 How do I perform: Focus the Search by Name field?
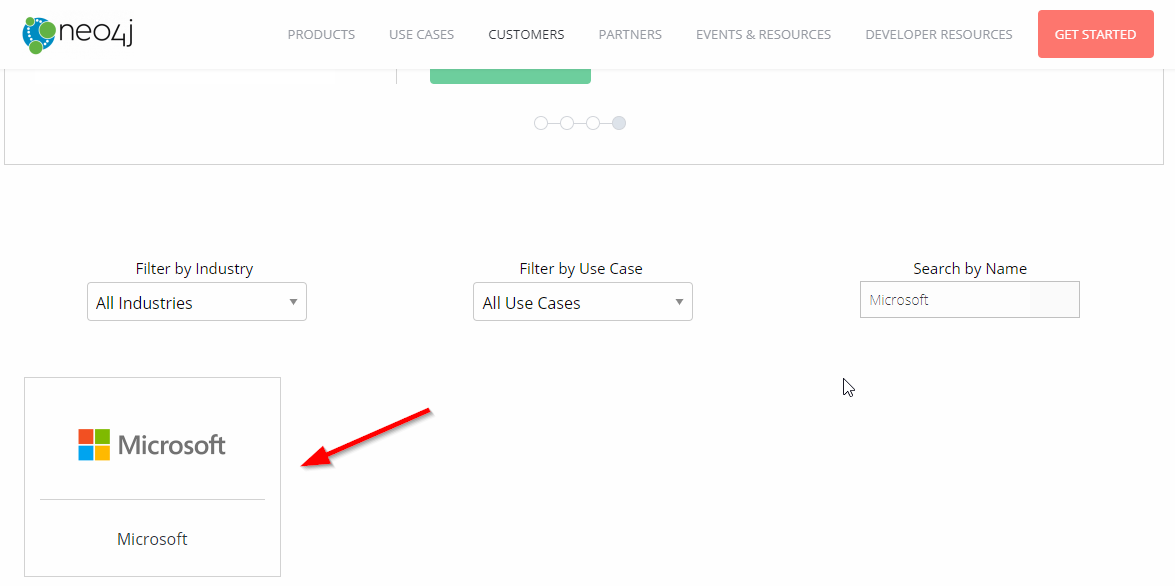point(969,300)
